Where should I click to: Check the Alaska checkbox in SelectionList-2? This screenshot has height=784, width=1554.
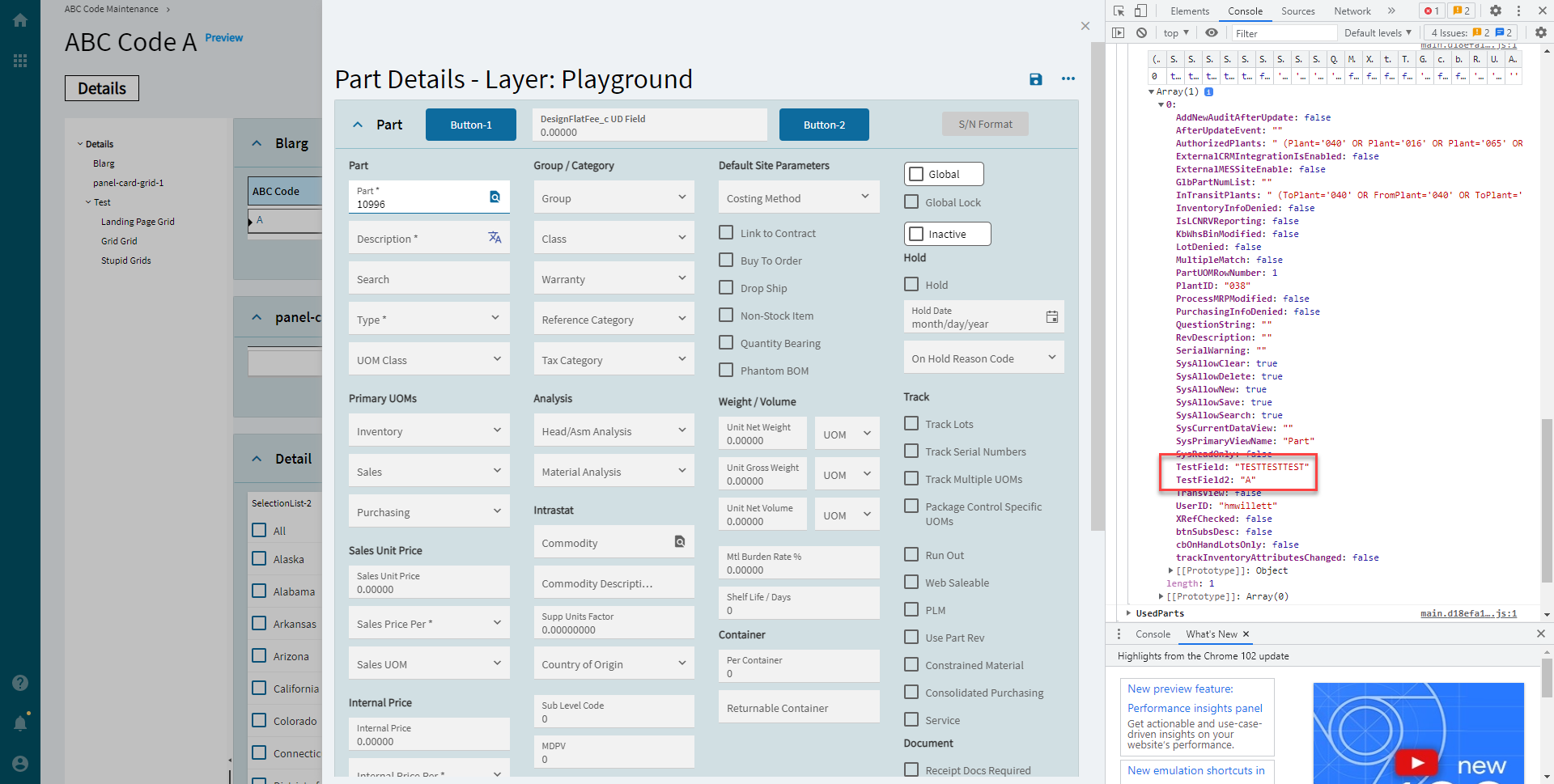click(259, 558)
